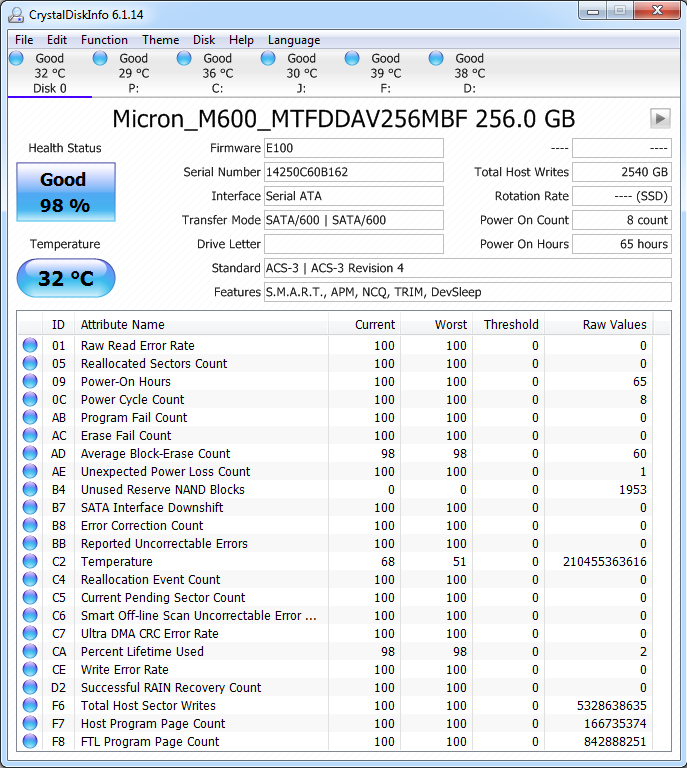Screen dimensions: 687x768
Task: Select the F: disk status orb
Action: tap(352, 59)
